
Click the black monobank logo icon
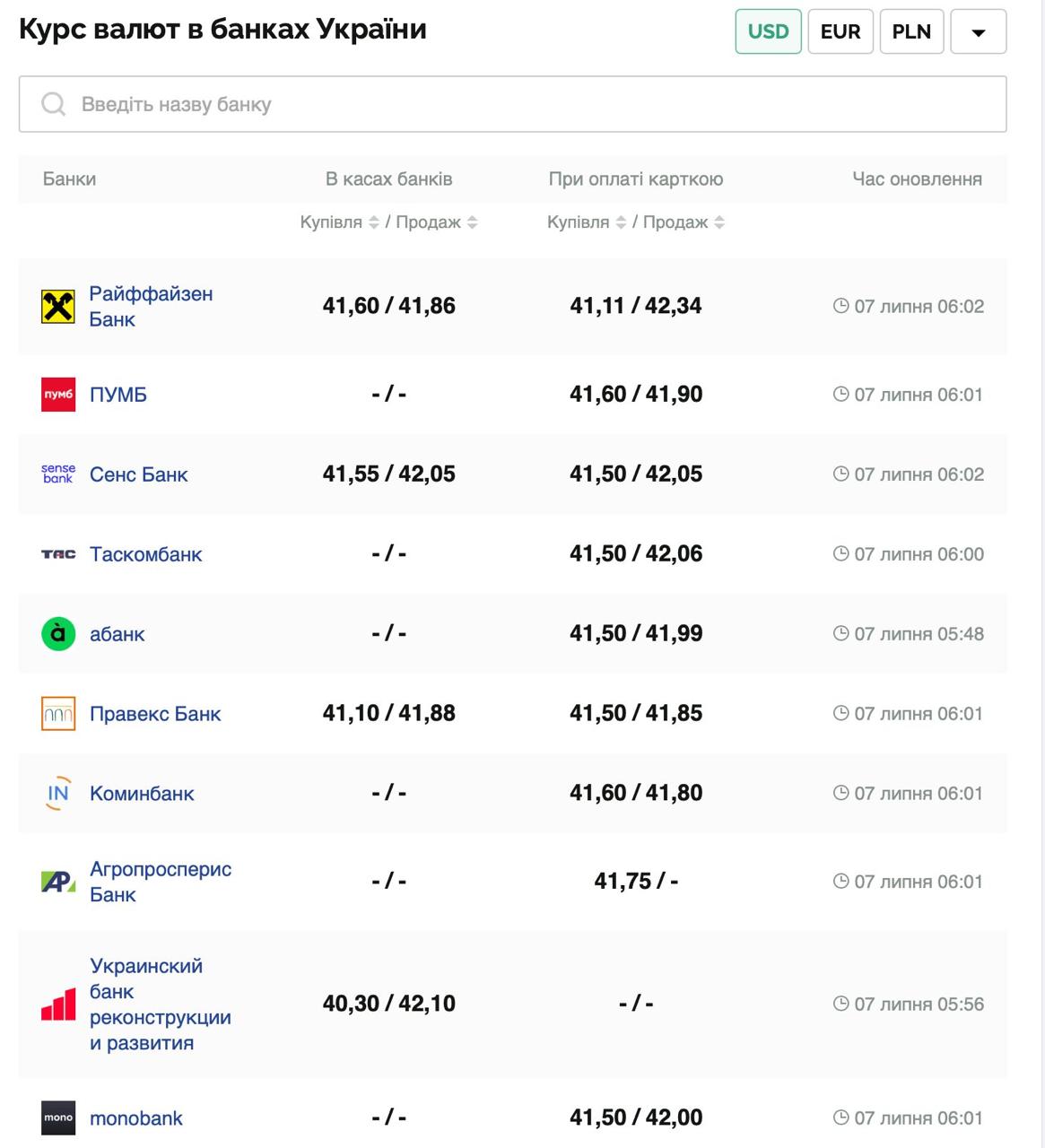tap(58, 1118)
